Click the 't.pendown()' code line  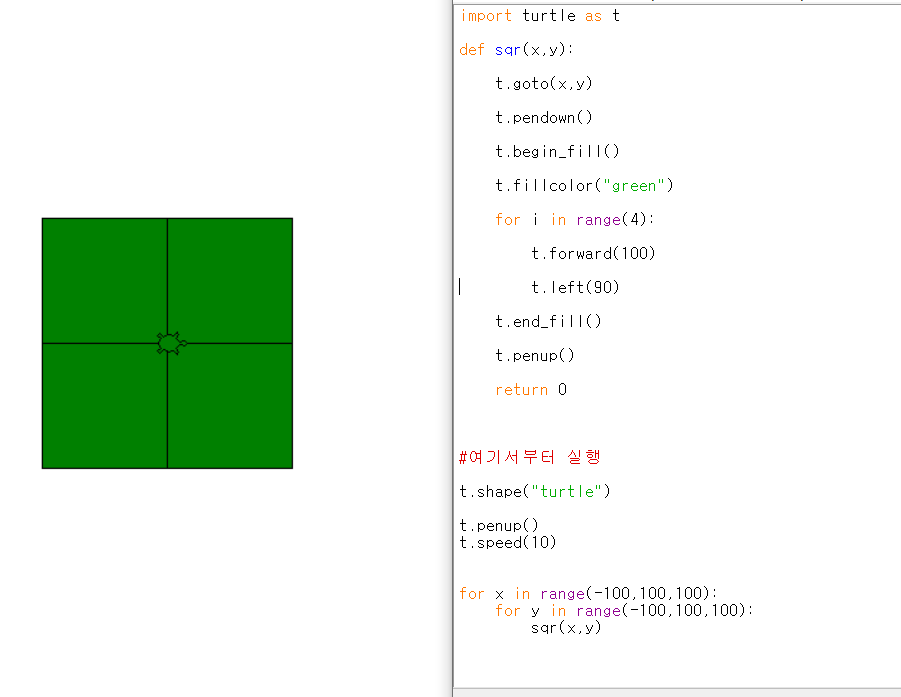[544, 118]
